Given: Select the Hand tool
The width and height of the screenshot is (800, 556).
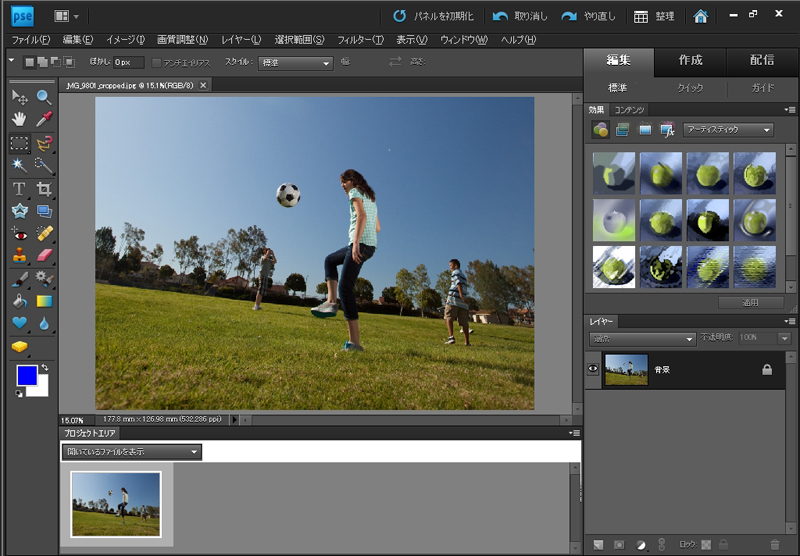Looking at the screenshot, I should tap(19, 120).
